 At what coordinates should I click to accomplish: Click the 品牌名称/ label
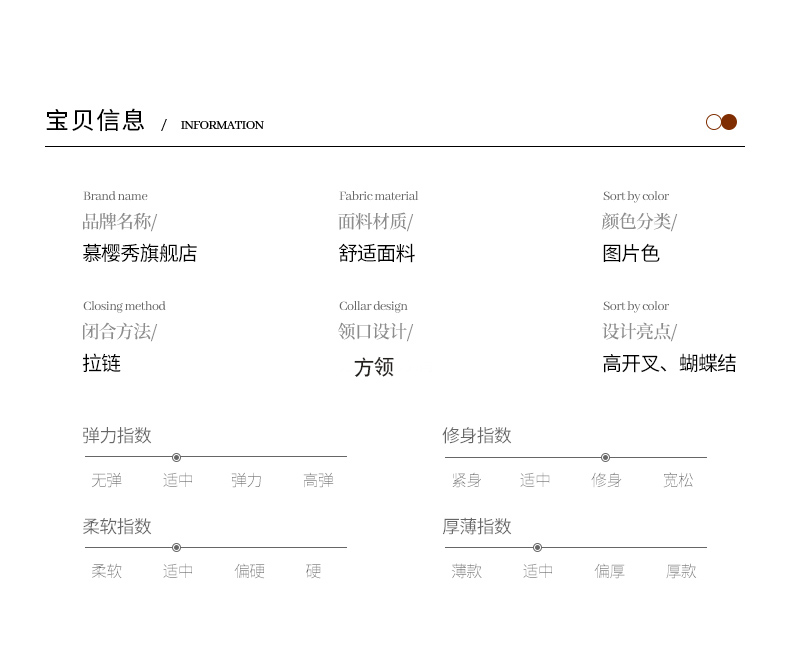[x=119, y=221]
